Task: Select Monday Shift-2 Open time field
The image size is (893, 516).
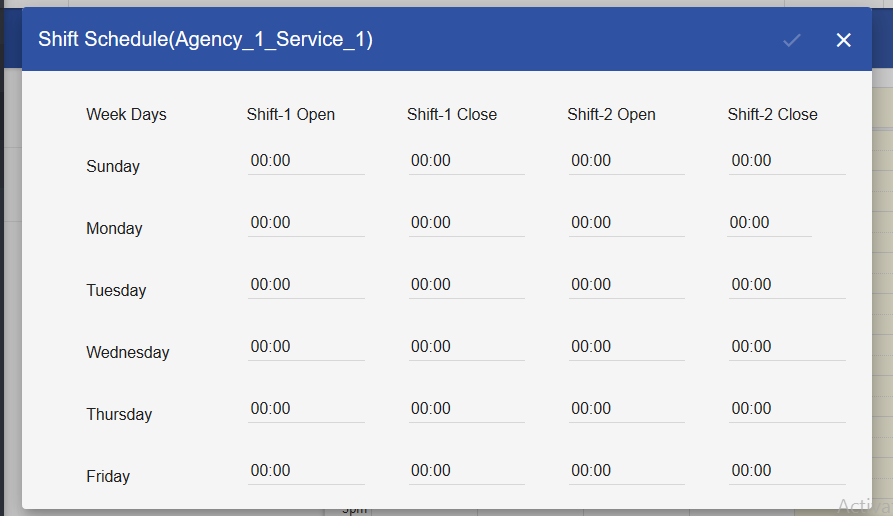Action: point(626,223)
